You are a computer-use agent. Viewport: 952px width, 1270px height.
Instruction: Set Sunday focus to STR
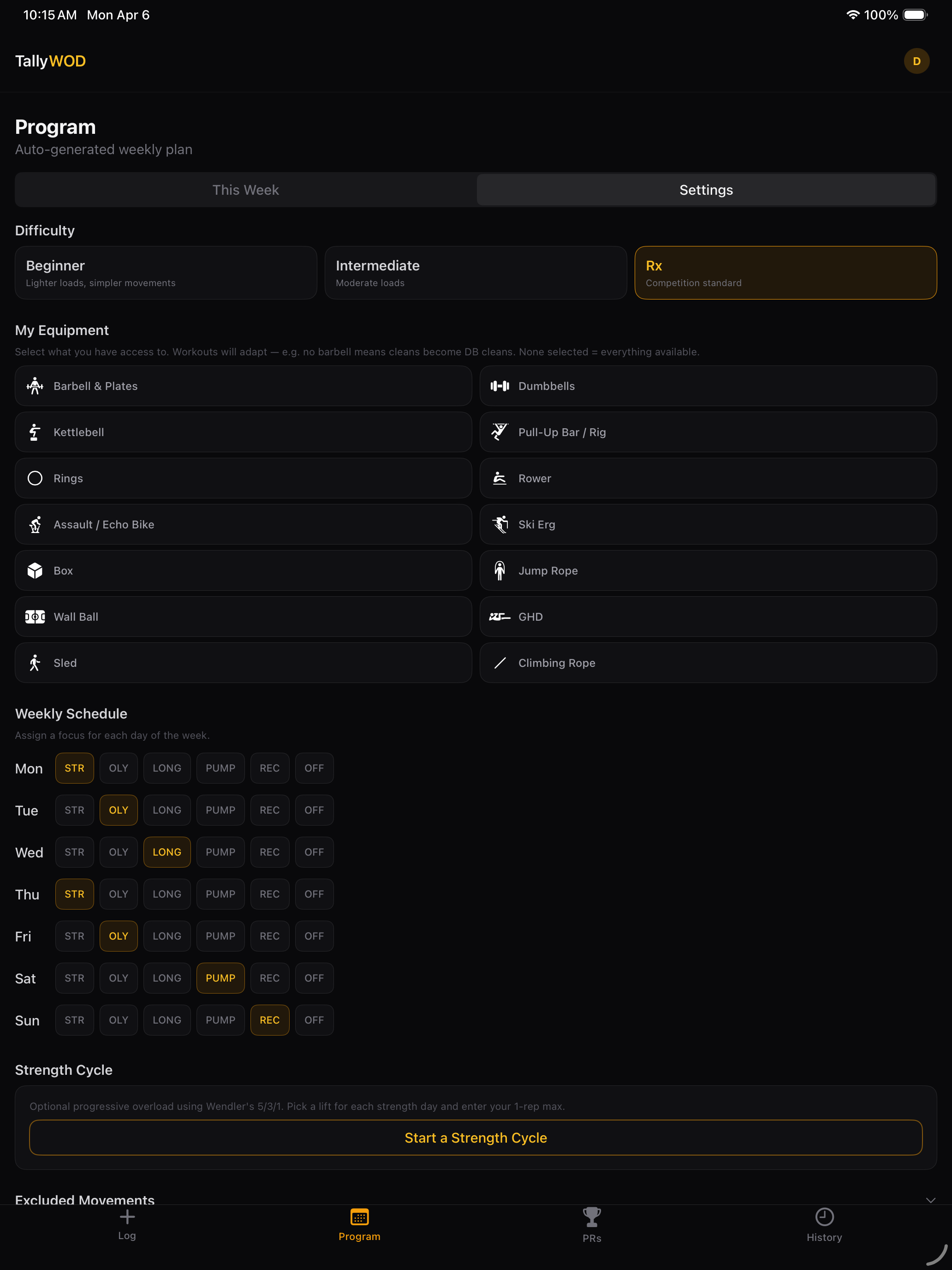click(x=75, y=1020)
